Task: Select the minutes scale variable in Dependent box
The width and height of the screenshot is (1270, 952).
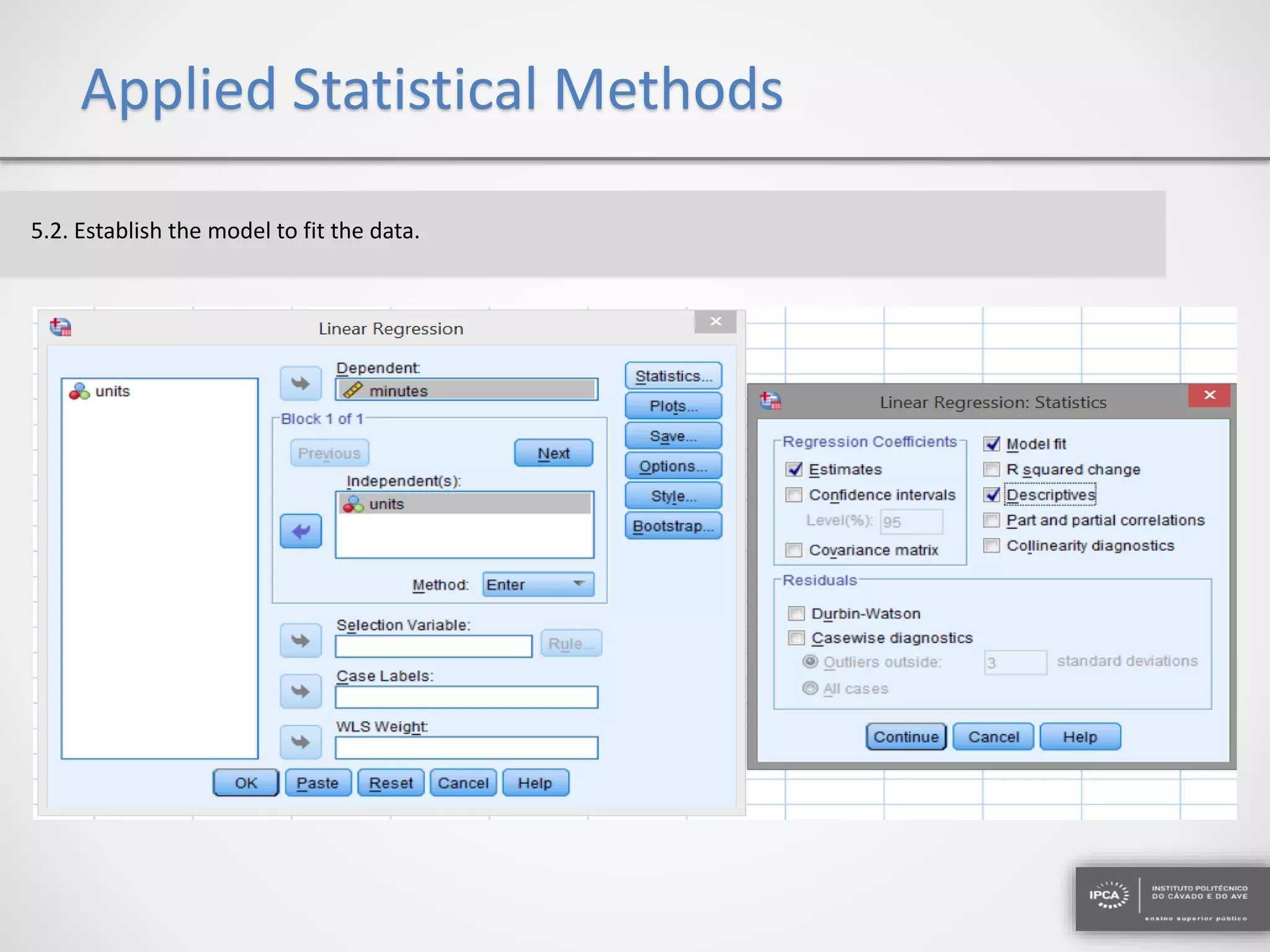Action: coord(466,390)
